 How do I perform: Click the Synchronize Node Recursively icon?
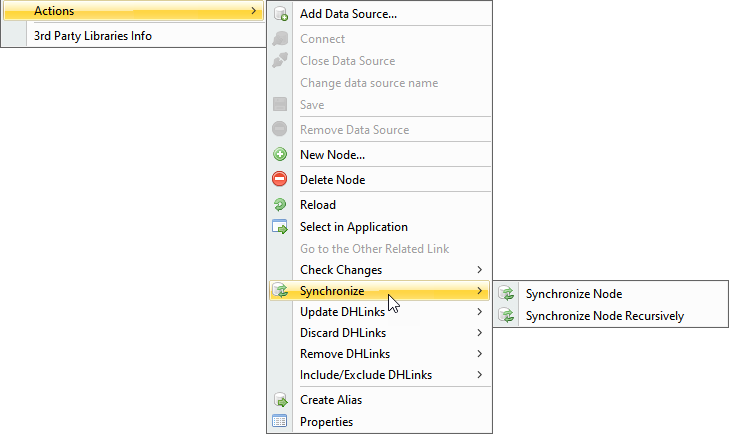[507, 316]
